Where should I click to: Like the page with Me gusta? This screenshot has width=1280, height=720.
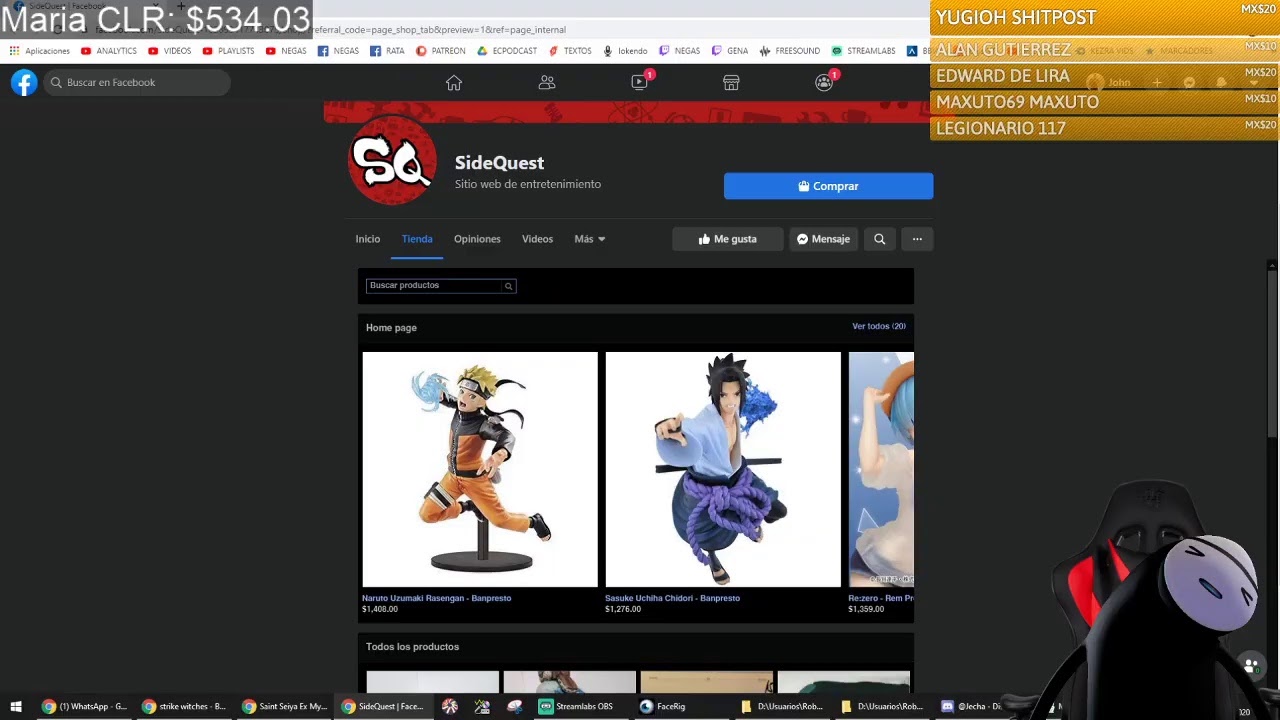point(728,239)
